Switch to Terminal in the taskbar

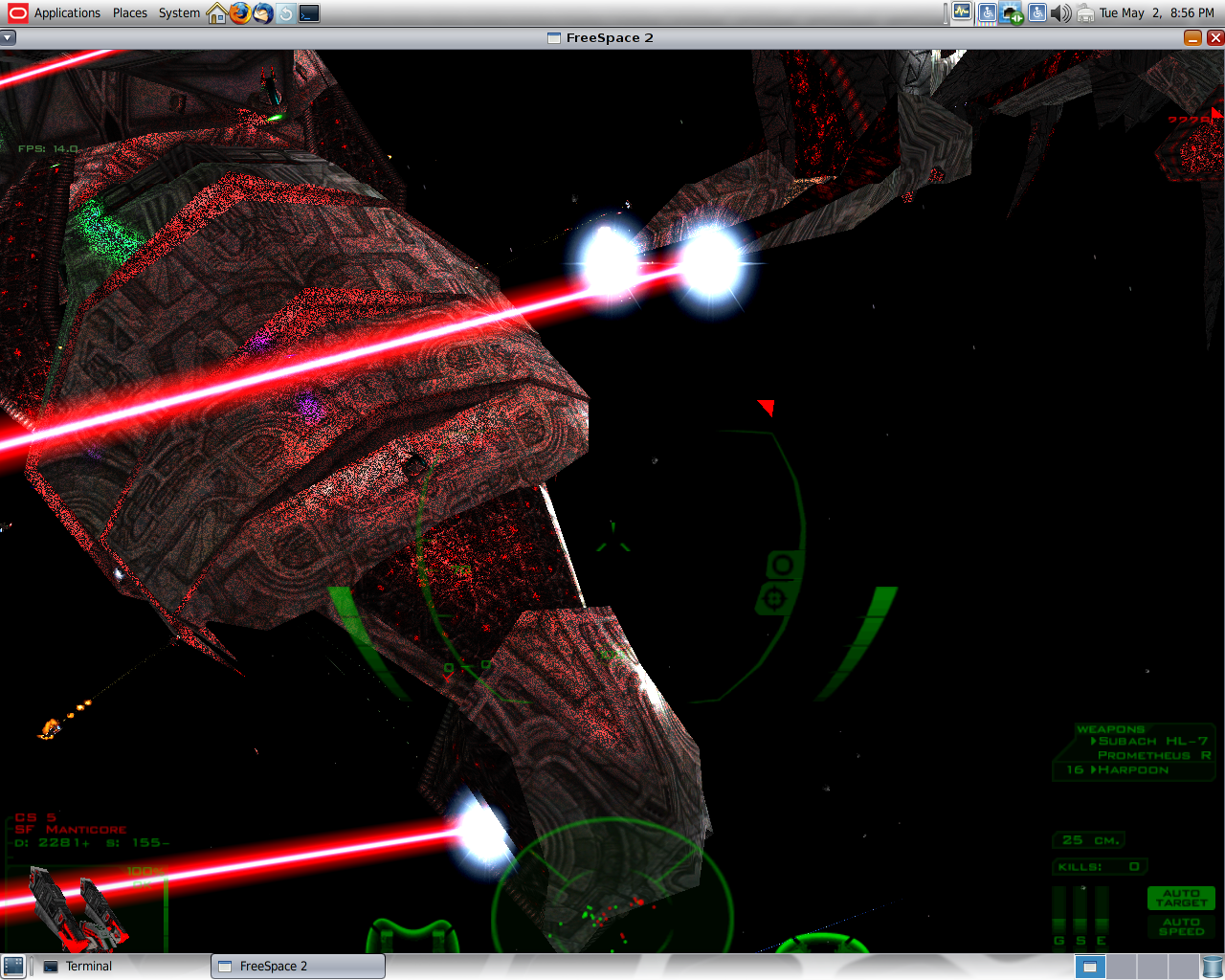click(x=88, y=967)
